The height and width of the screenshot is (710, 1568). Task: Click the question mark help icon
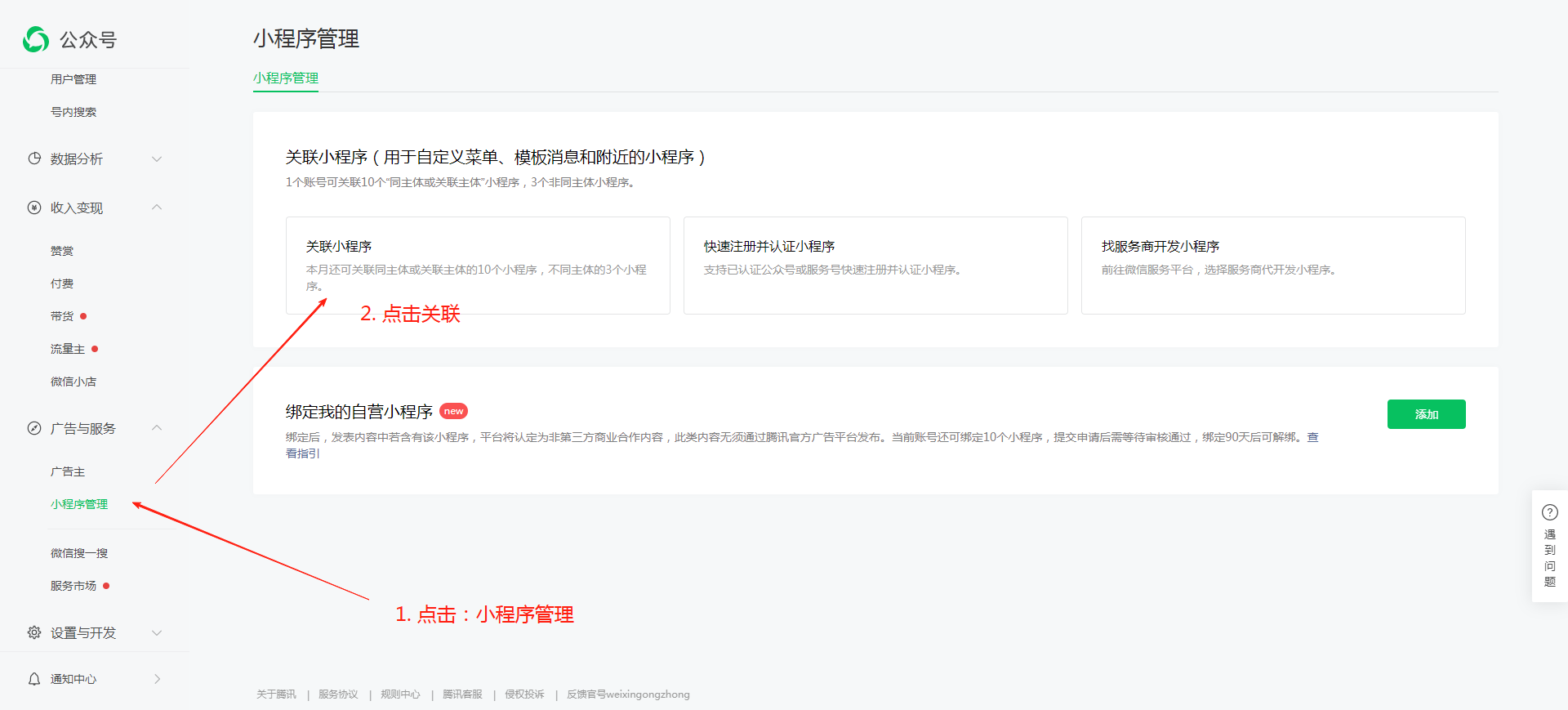tap(1550, 512)
